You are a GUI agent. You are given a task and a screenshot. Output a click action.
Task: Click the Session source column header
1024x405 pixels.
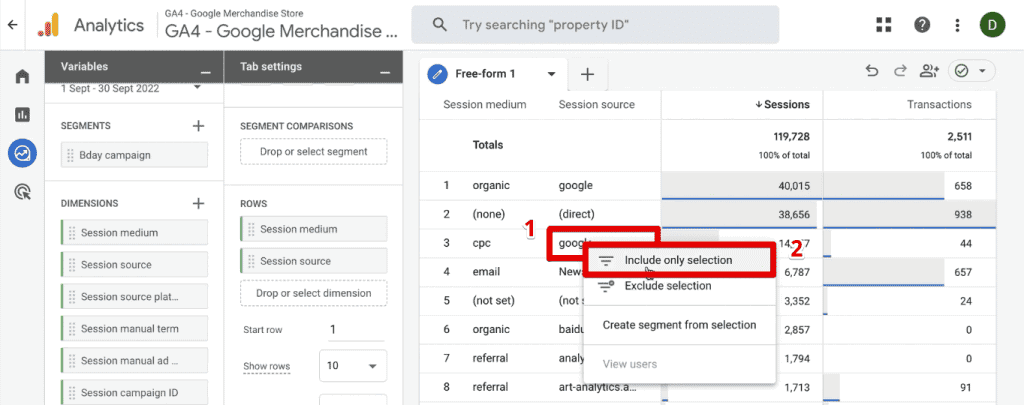pyautogui.click(x=596, y=105)
